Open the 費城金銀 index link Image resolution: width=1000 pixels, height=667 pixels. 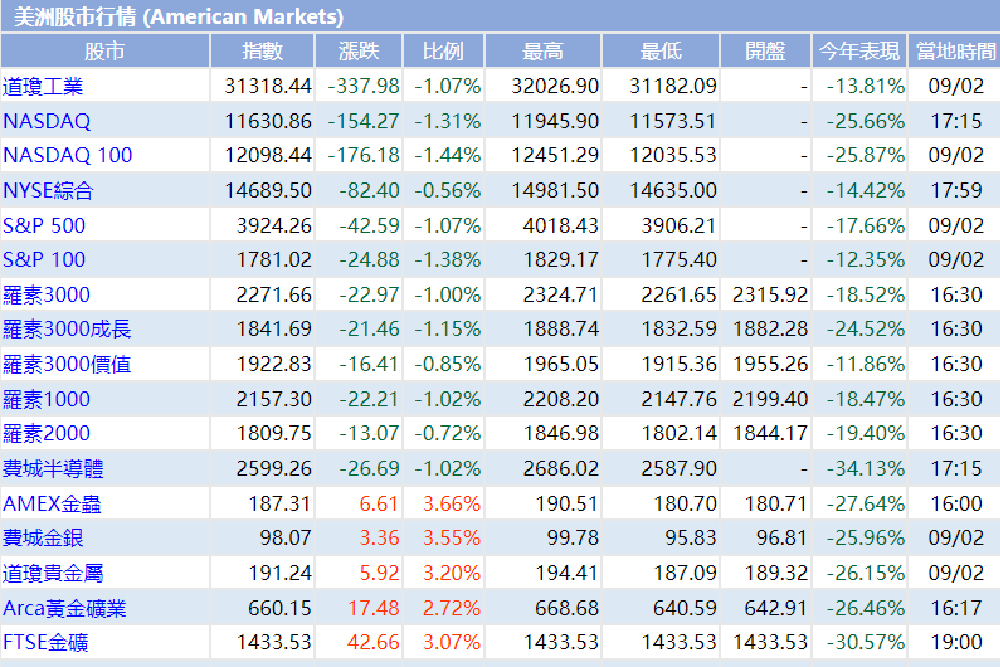pyautogui.click(x=43, y=538)
